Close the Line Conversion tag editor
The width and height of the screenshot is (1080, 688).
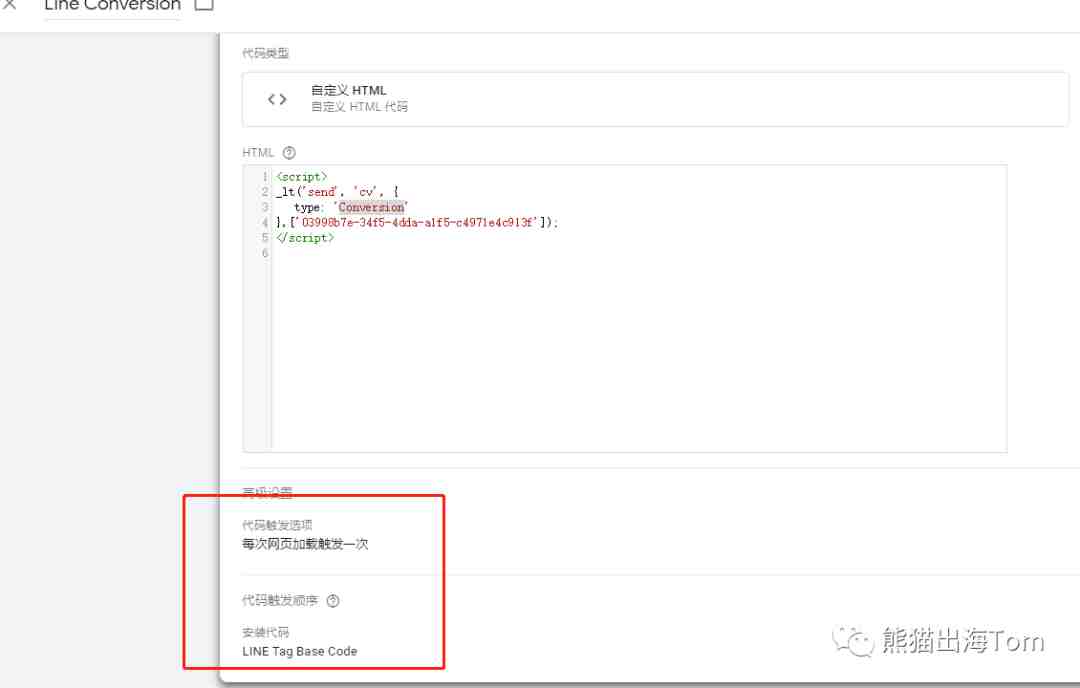(x=9, y=4)
